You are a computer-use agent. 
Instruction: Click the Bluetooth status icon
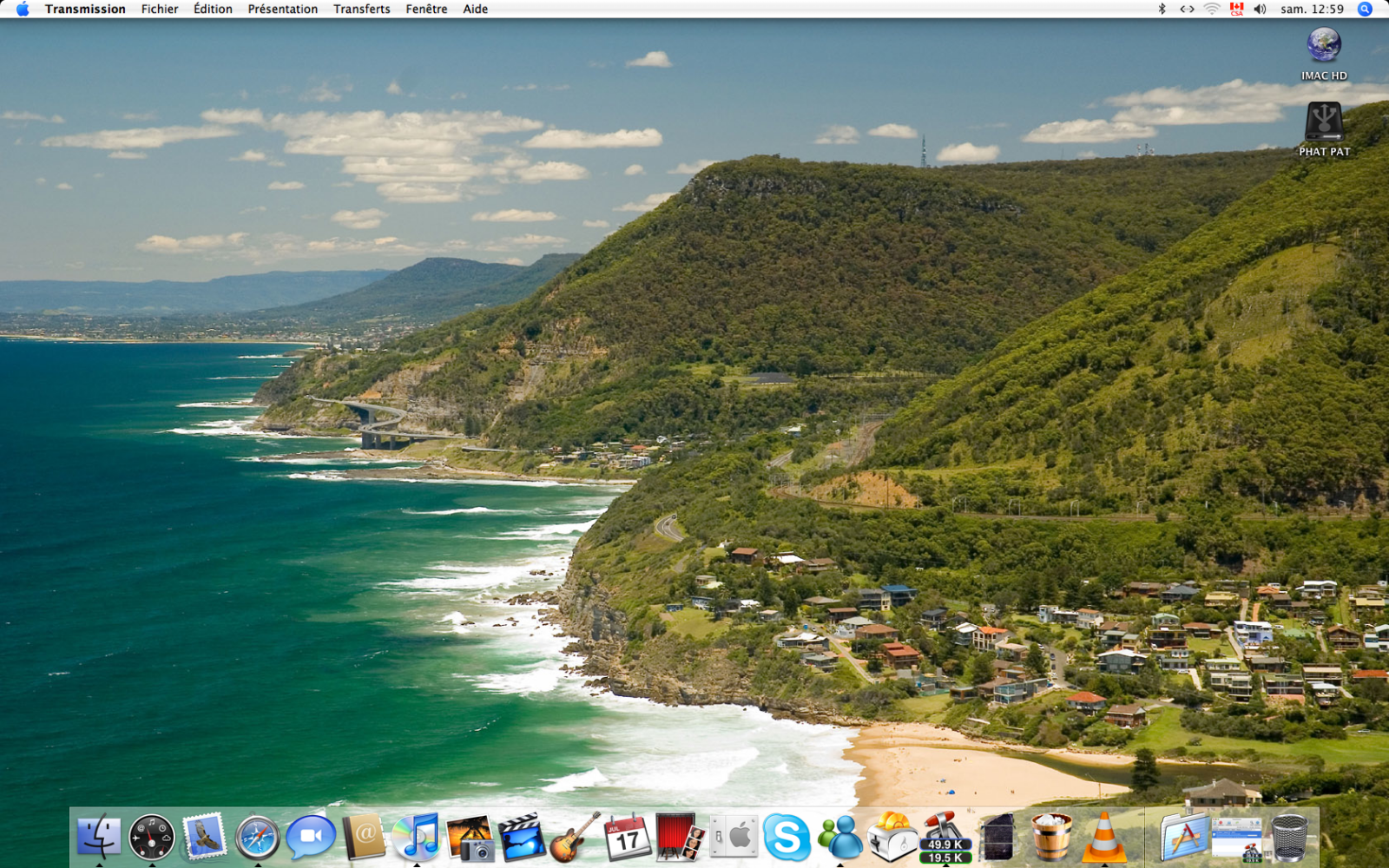(x=1162, y=9)
